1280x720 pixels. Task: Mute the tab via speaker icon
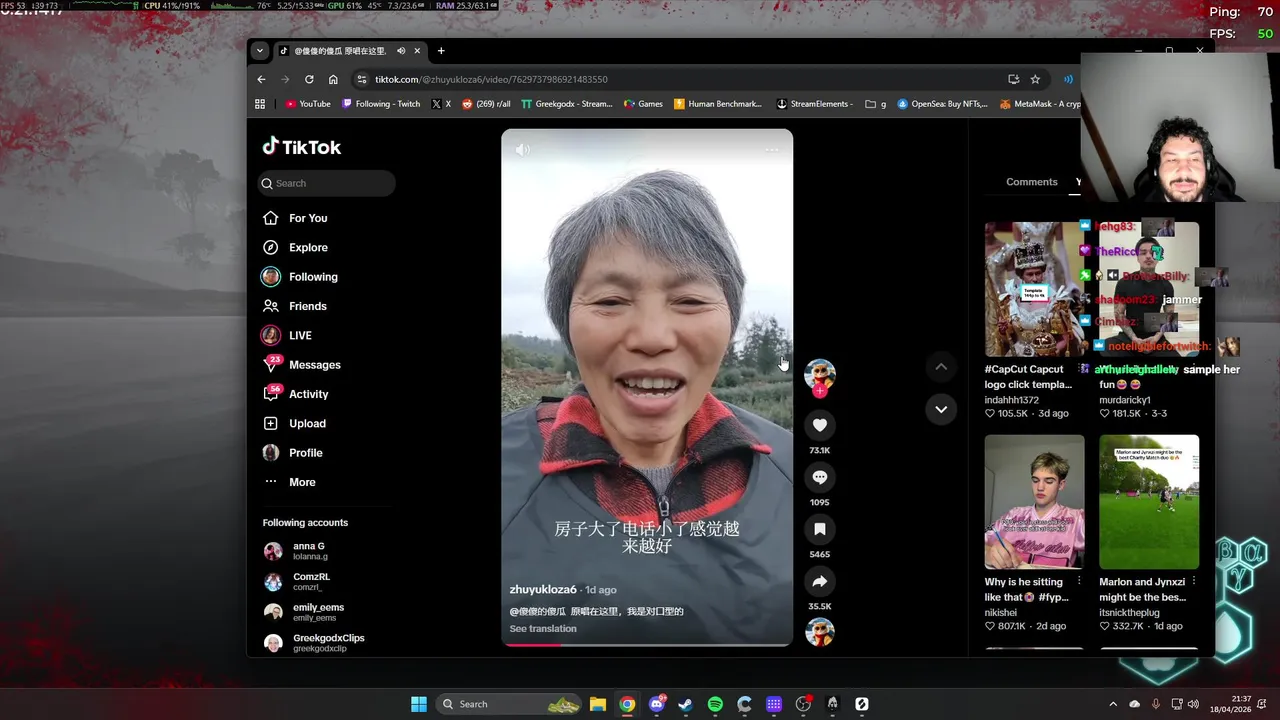click(401, 51)
